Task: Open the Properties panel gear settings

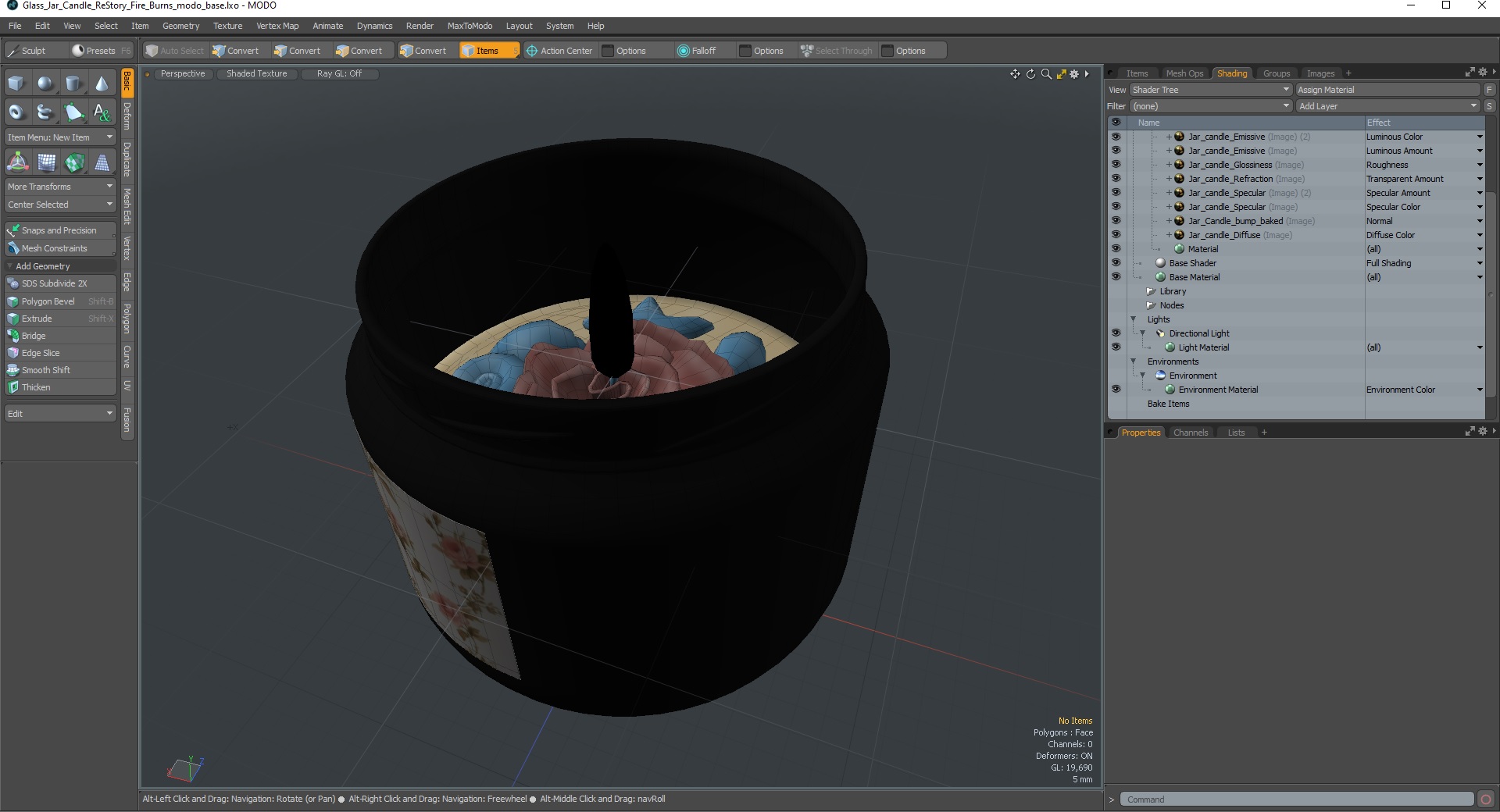Action: coord(1482,431)
